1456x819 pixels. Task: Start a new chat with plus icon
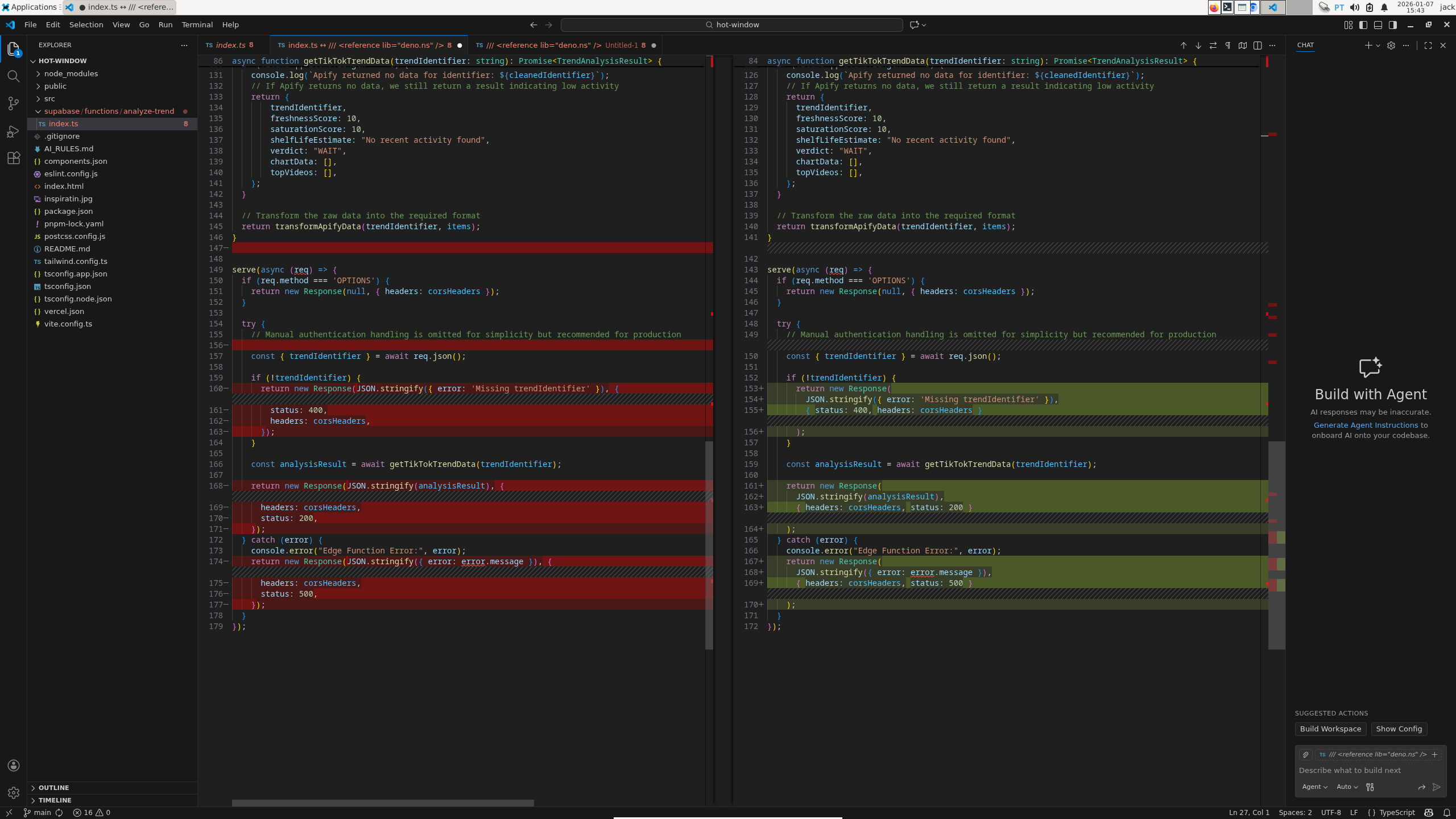click(1368, 45)
